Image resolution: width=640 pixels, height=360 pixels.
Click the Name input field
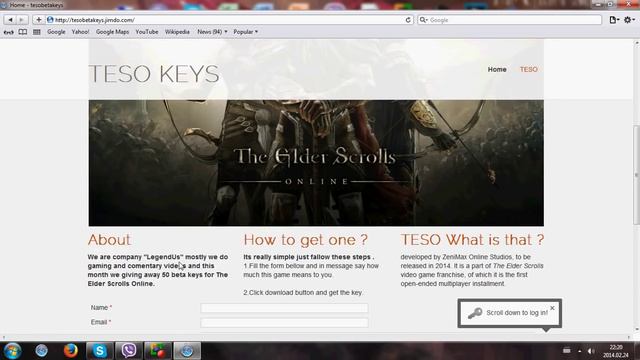(284, 308)
